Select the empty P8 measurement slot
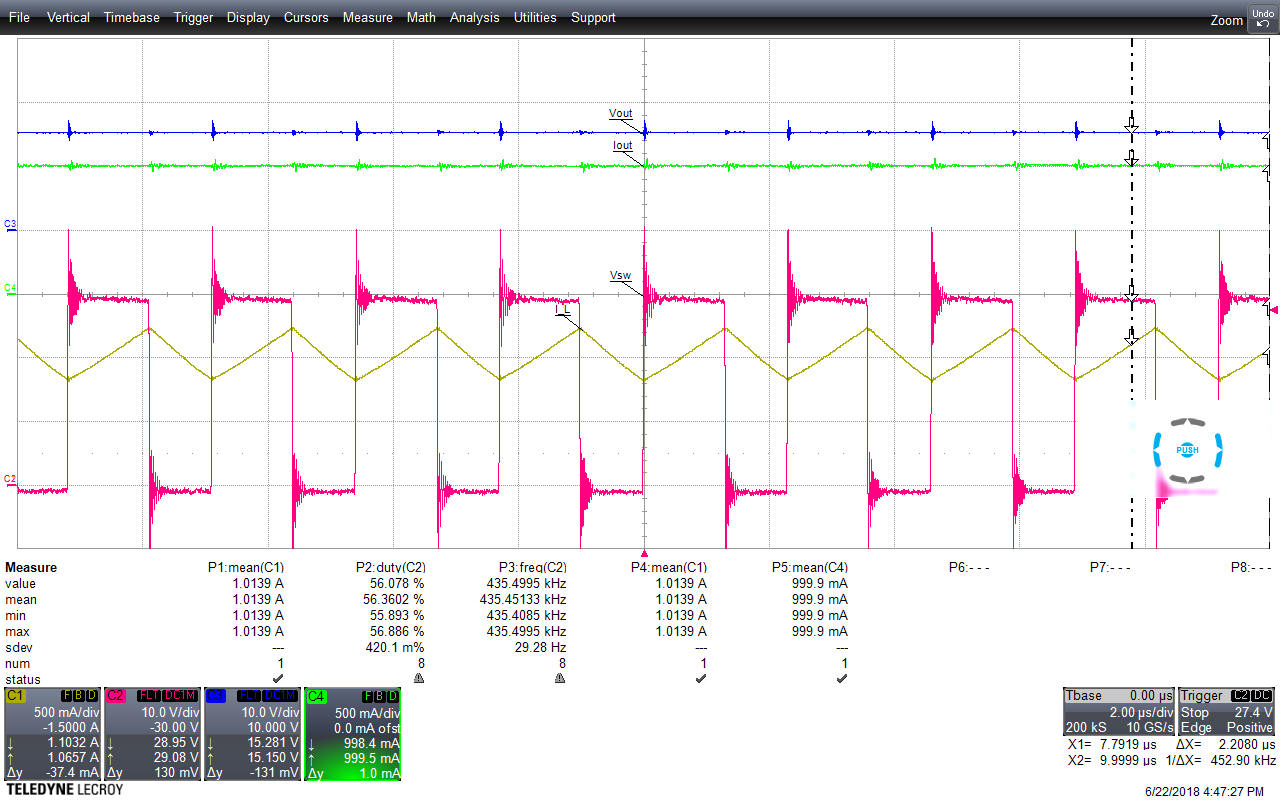Screen dimensions: 1280x800 [1251, 567]
